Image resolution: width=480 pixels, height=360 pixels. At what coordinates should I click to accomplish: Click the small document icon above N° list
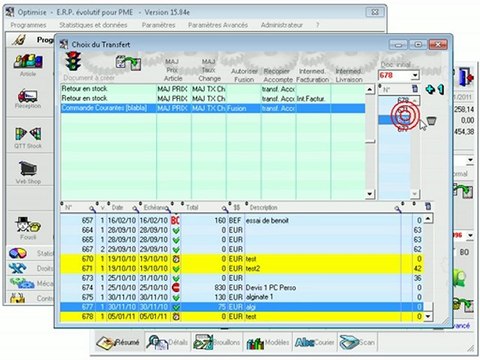pos(415,89)
